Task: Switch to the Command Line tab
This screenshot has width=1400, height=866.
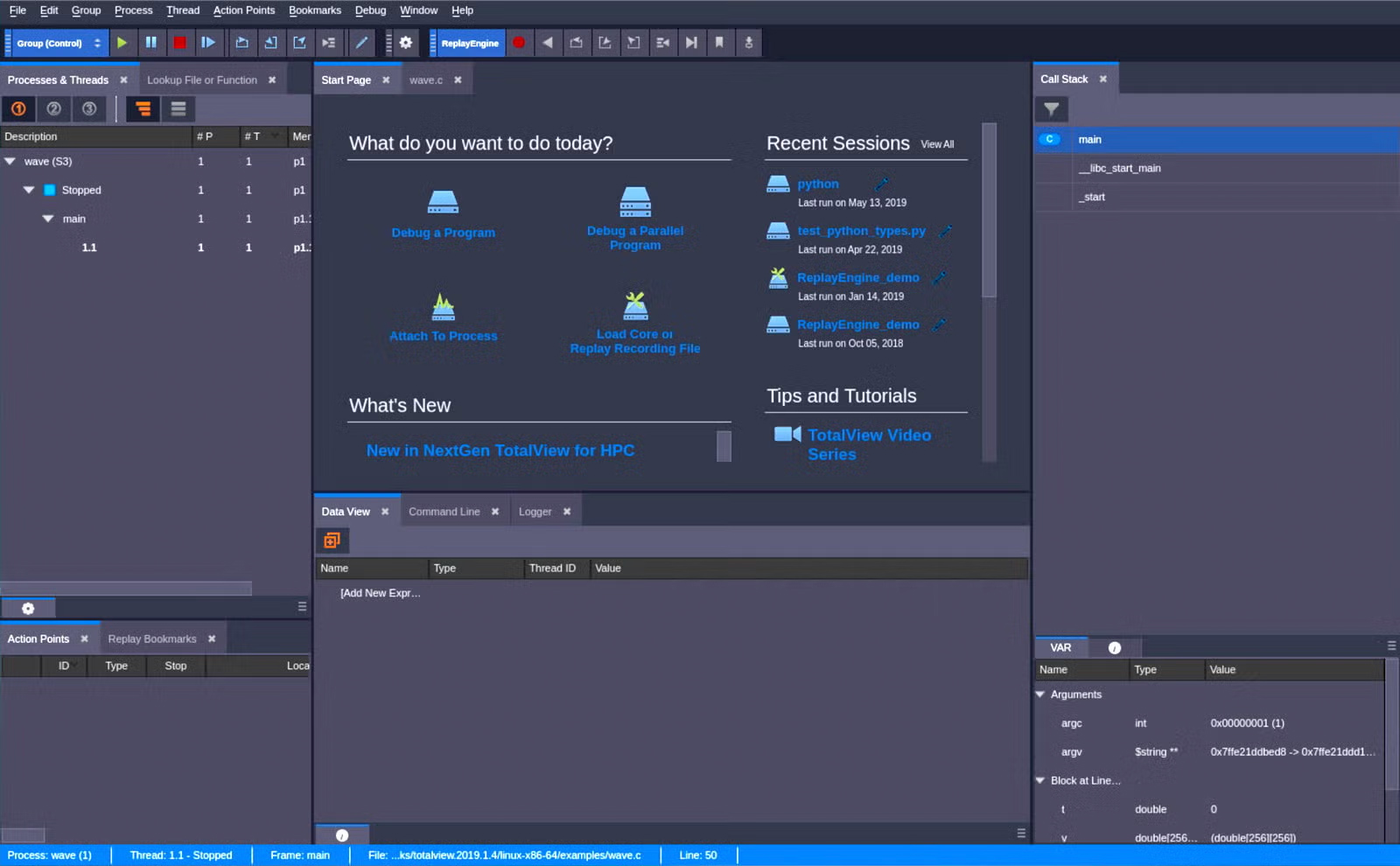Action: [x=444, y=511]
